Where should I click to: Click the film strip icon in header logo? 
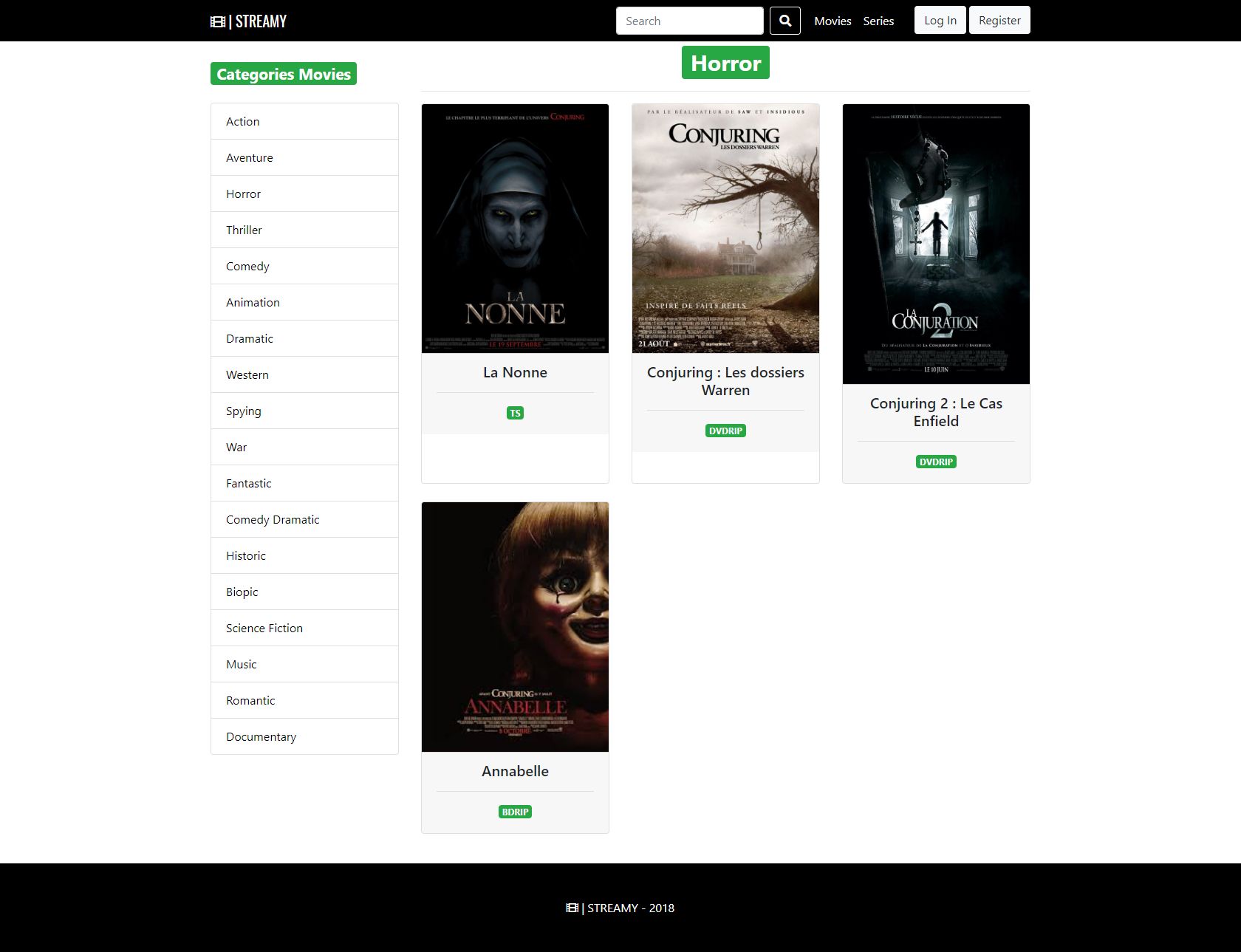click(218, 21)
